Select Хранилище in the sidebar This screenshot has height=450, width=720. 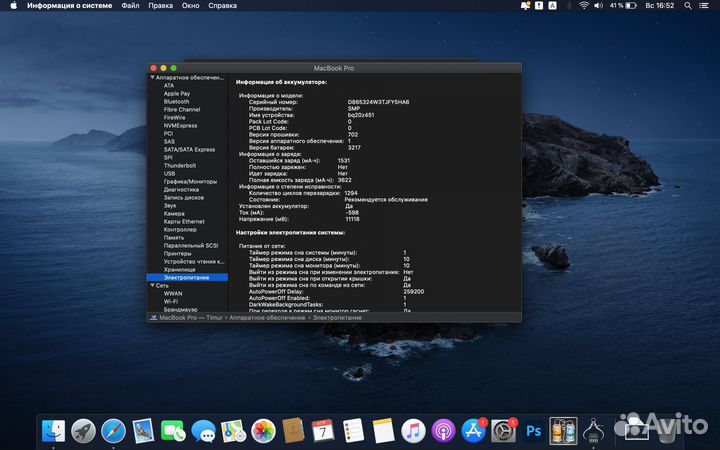click(180, 270)
